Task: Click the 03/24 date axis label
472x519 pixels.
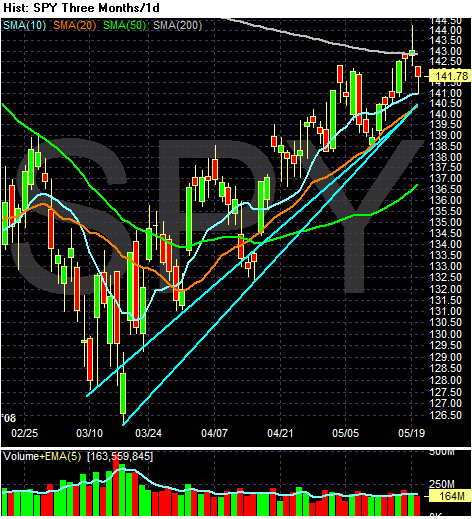Action: (x=149, y=433)
